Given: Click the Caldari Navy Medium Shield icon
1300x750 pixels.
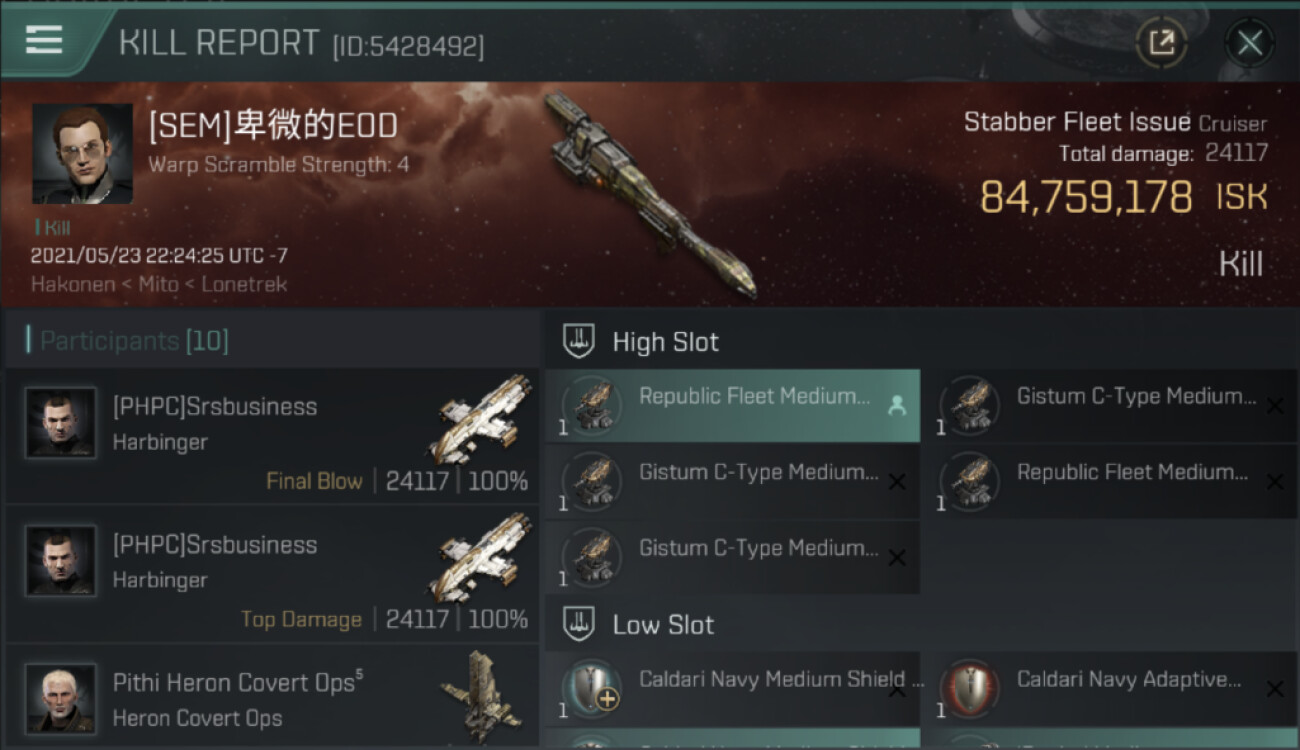Looking at the screenshot, I should (592, 688).
